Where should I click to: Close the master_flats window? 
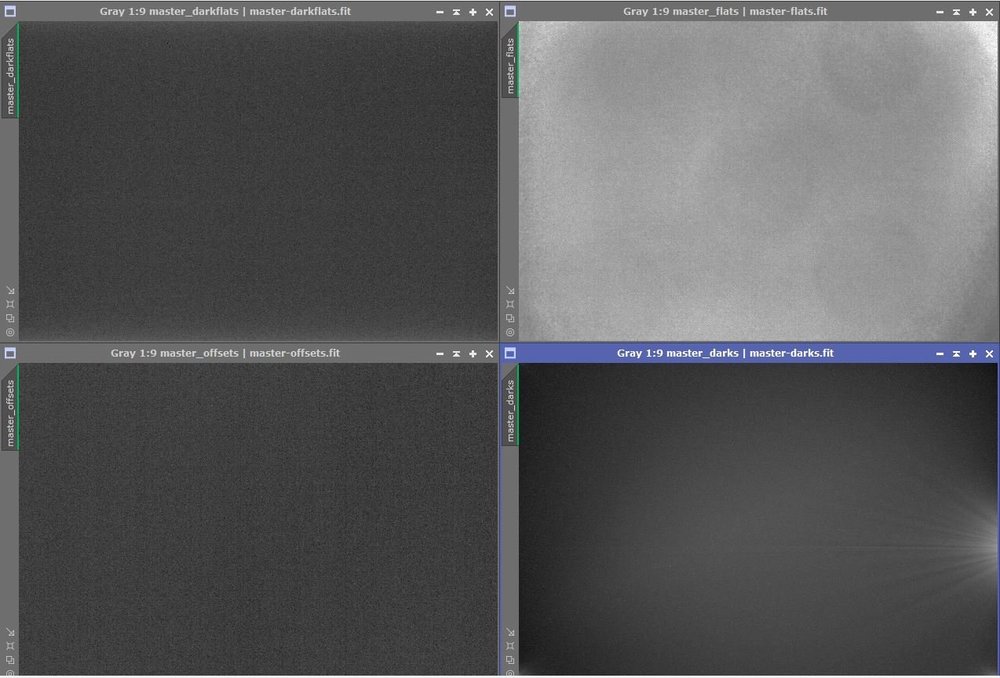click(990, 12)
